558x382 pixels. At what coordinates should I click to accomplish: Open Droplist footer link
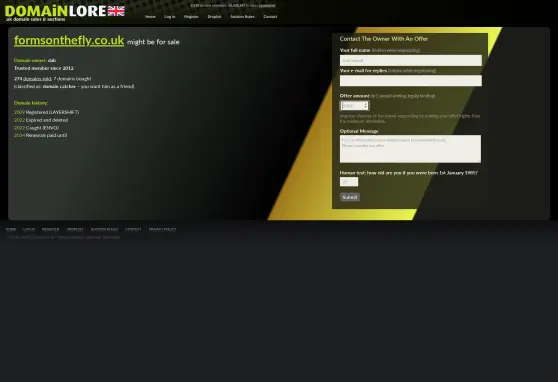point(75,230)
